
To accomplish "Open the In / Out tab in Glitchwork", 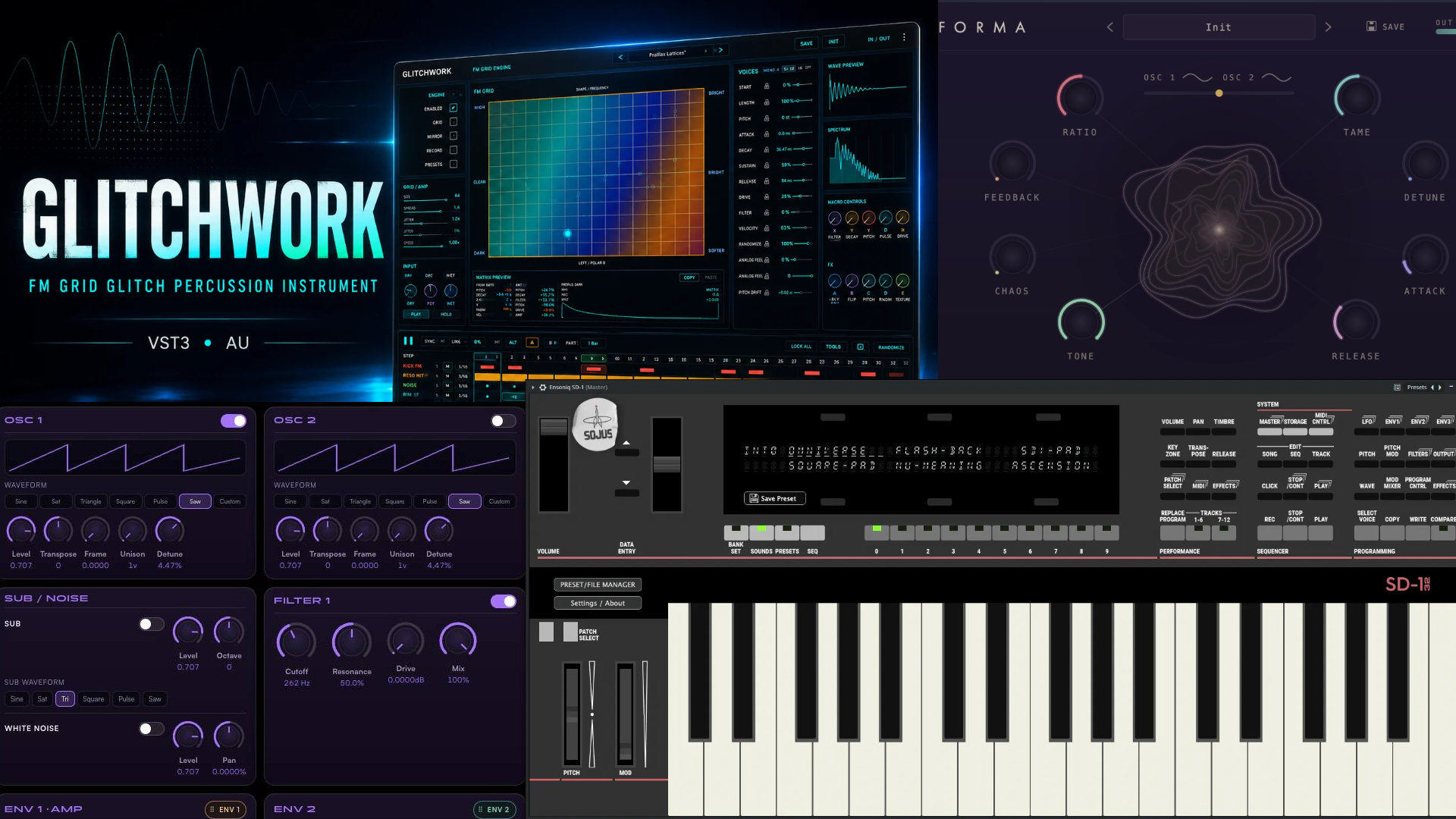I will [879, 39].
